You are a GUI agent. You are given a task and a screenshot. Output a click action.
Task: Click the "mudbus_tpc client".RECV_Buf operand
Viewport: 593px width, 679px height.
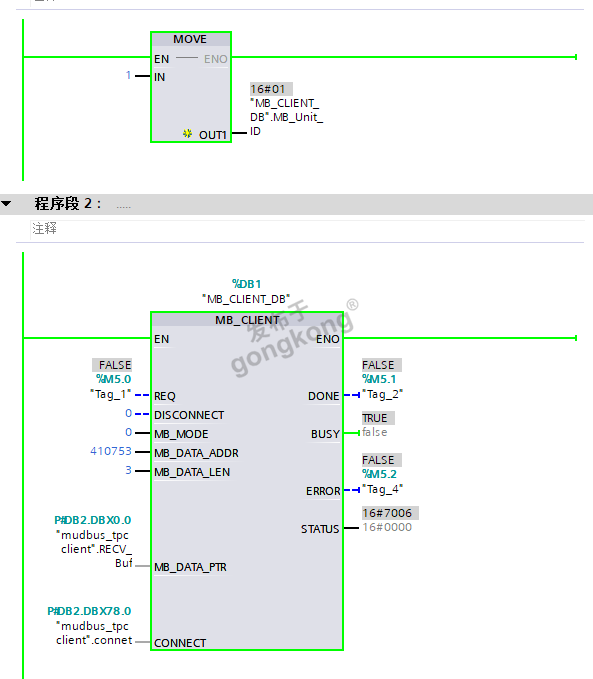[x=94, y=549]
